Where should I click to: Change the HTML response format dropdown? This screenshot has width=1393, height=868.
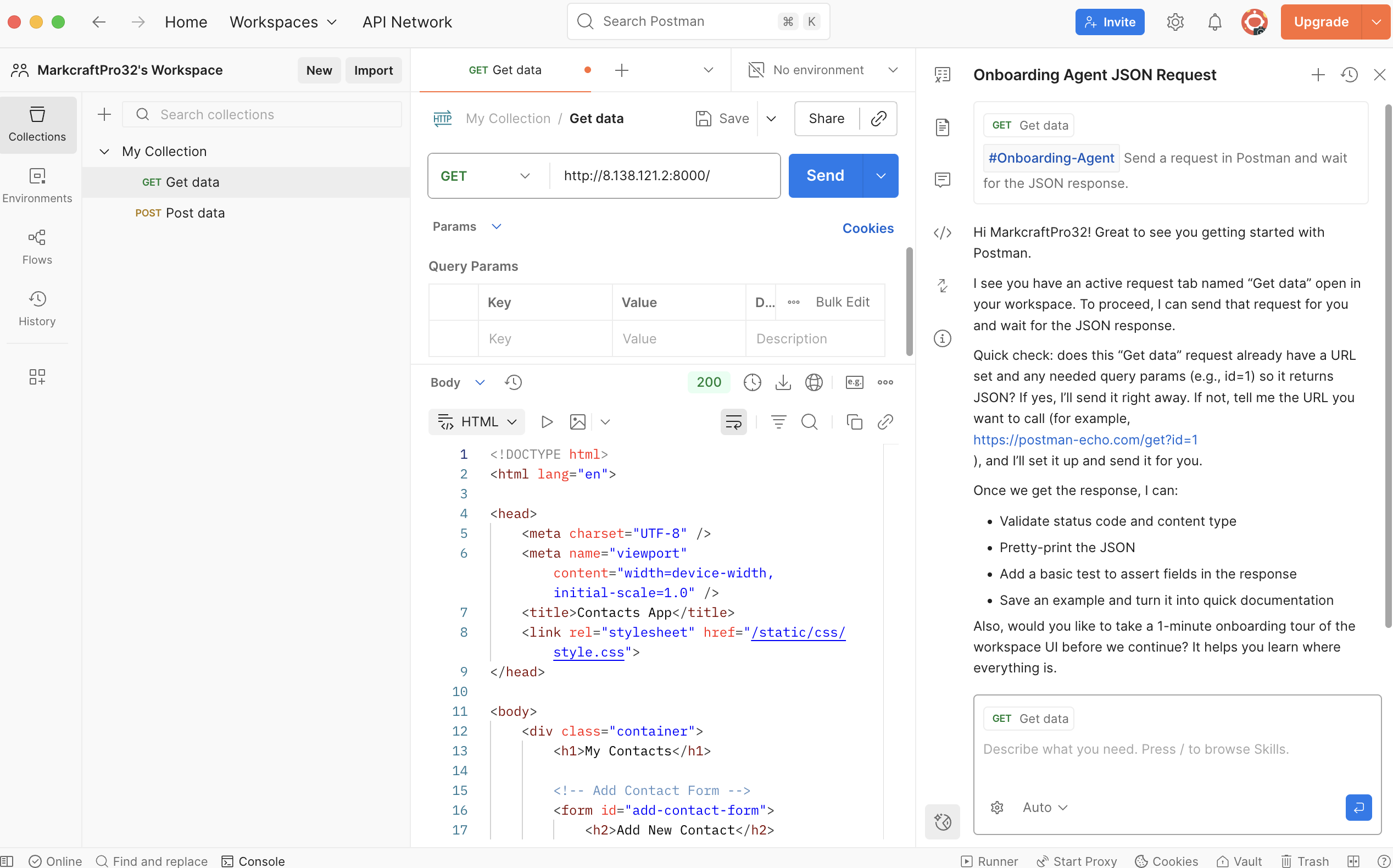[476, 422]
